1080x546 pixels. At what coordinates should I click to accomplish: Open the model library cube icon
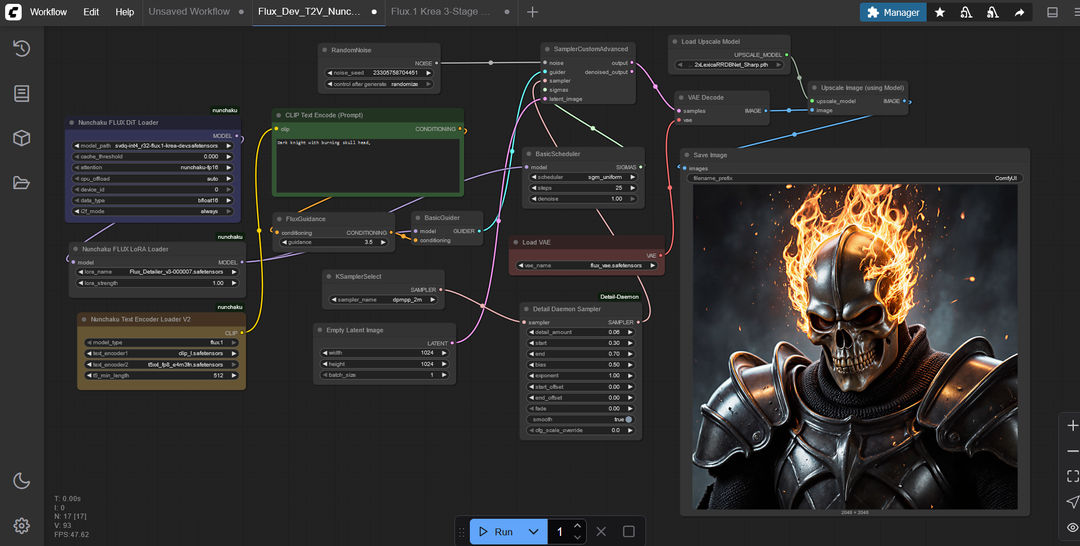pos(21,138)
